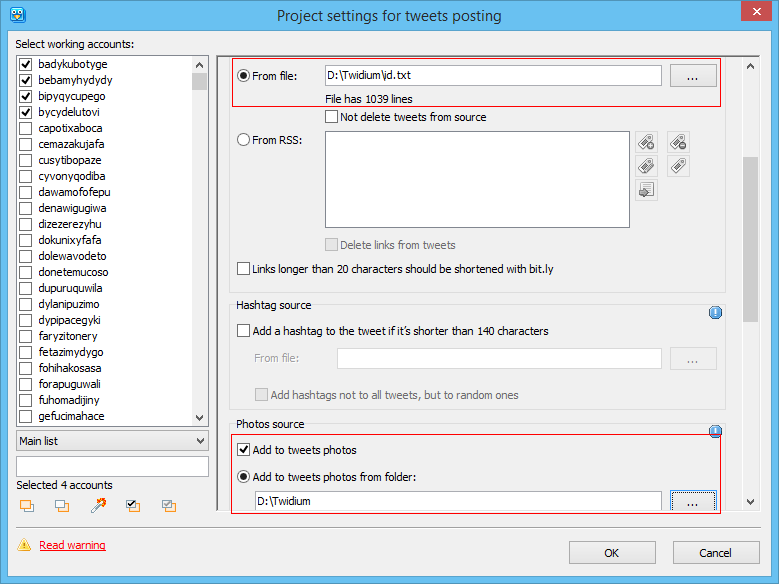
Task: Click the Twidium owl icon in title bar
Action: point(18,15)
